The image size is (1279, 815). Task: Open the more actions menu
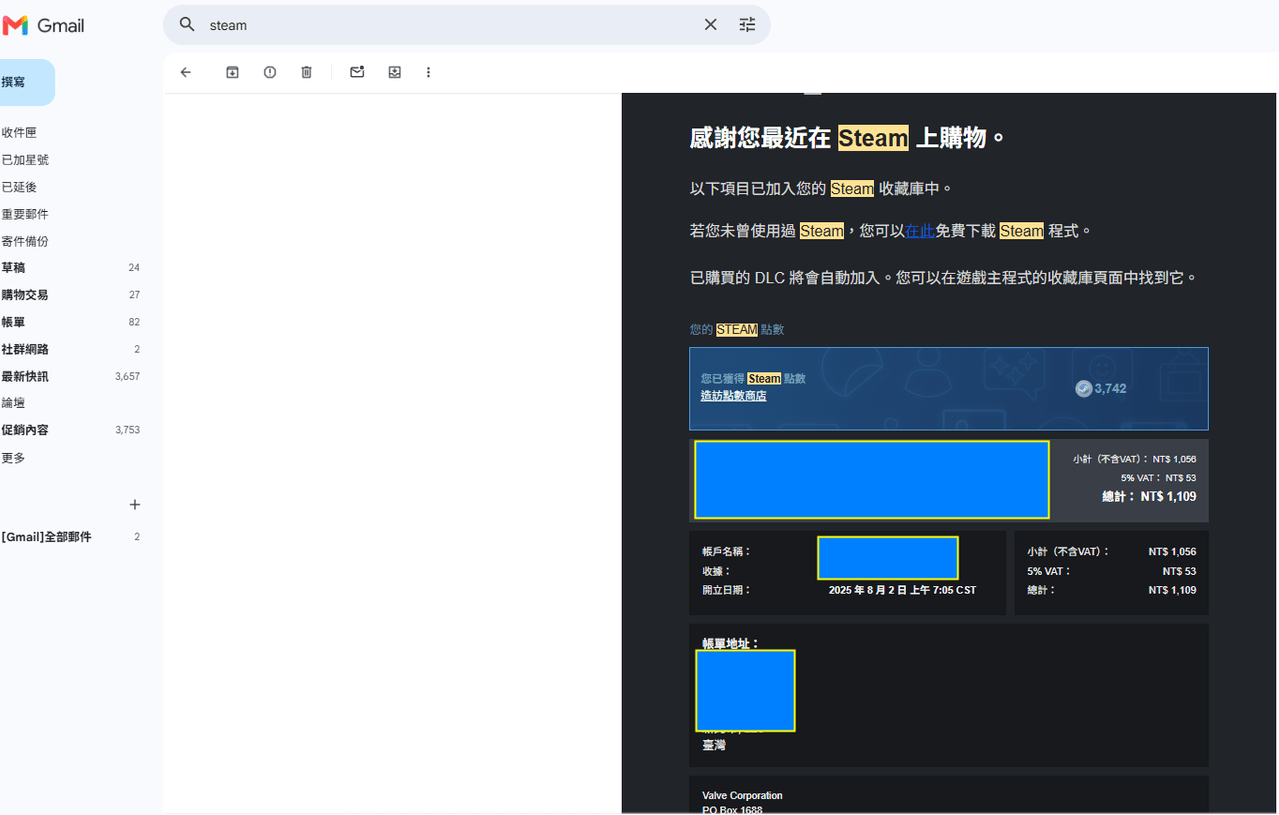coord(428,72)
